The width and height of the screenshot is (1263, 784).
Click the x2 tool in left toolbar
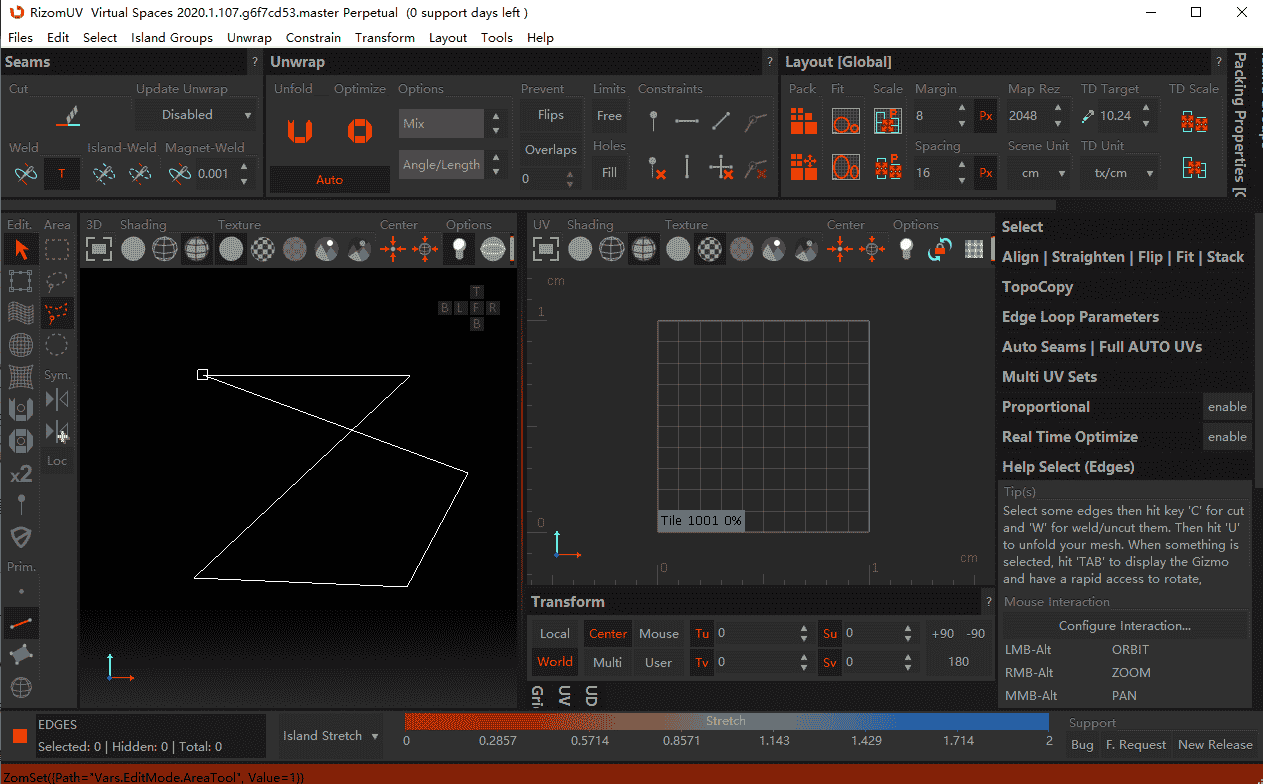[21, 474]
